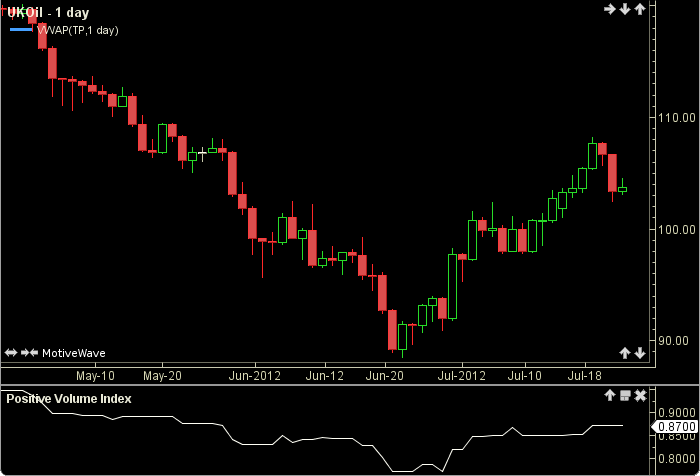Click the MotiveWave label

tap(74, 353)
